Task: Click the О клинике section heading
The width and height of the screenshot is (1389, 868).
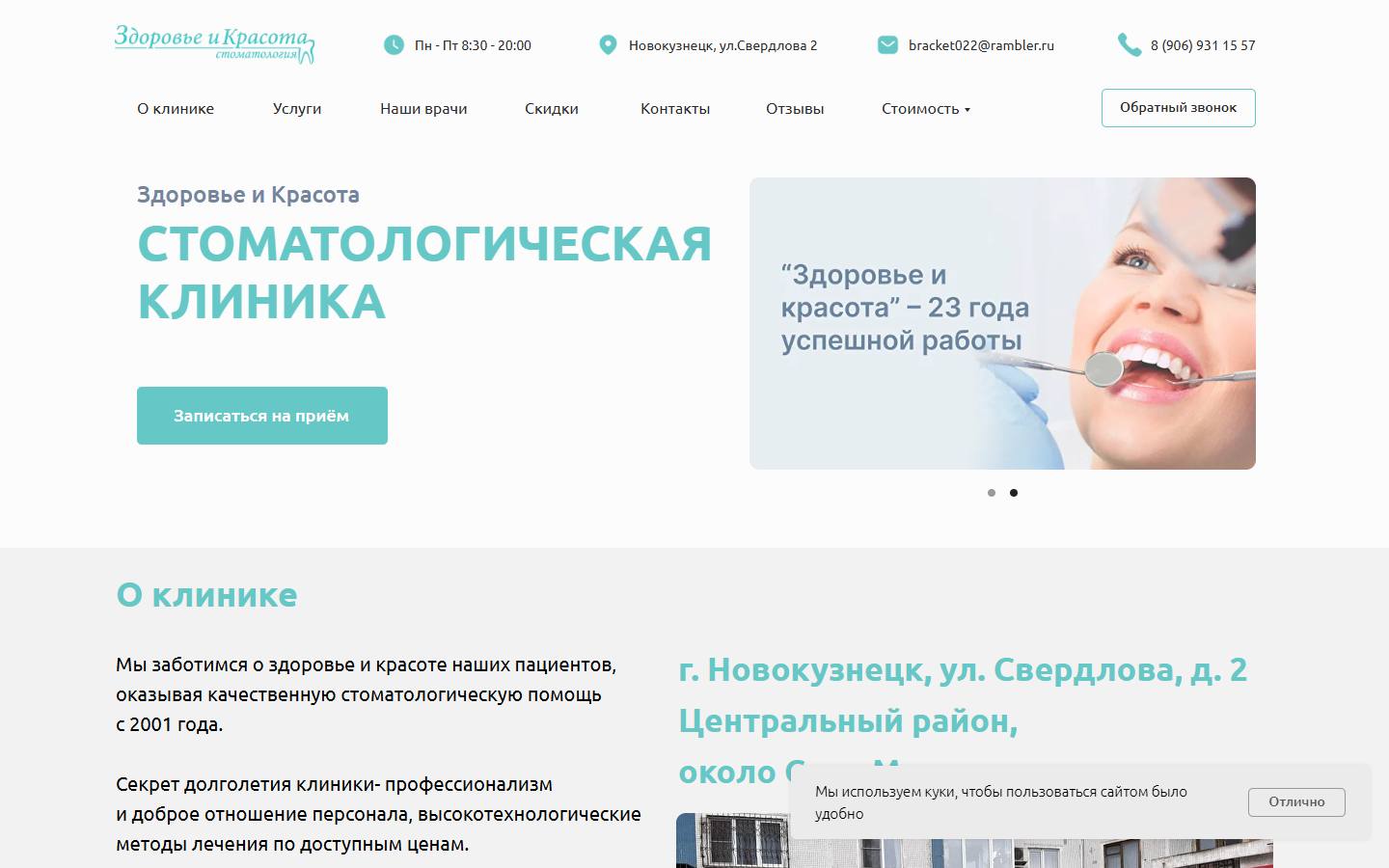Action: click(206, 595)
